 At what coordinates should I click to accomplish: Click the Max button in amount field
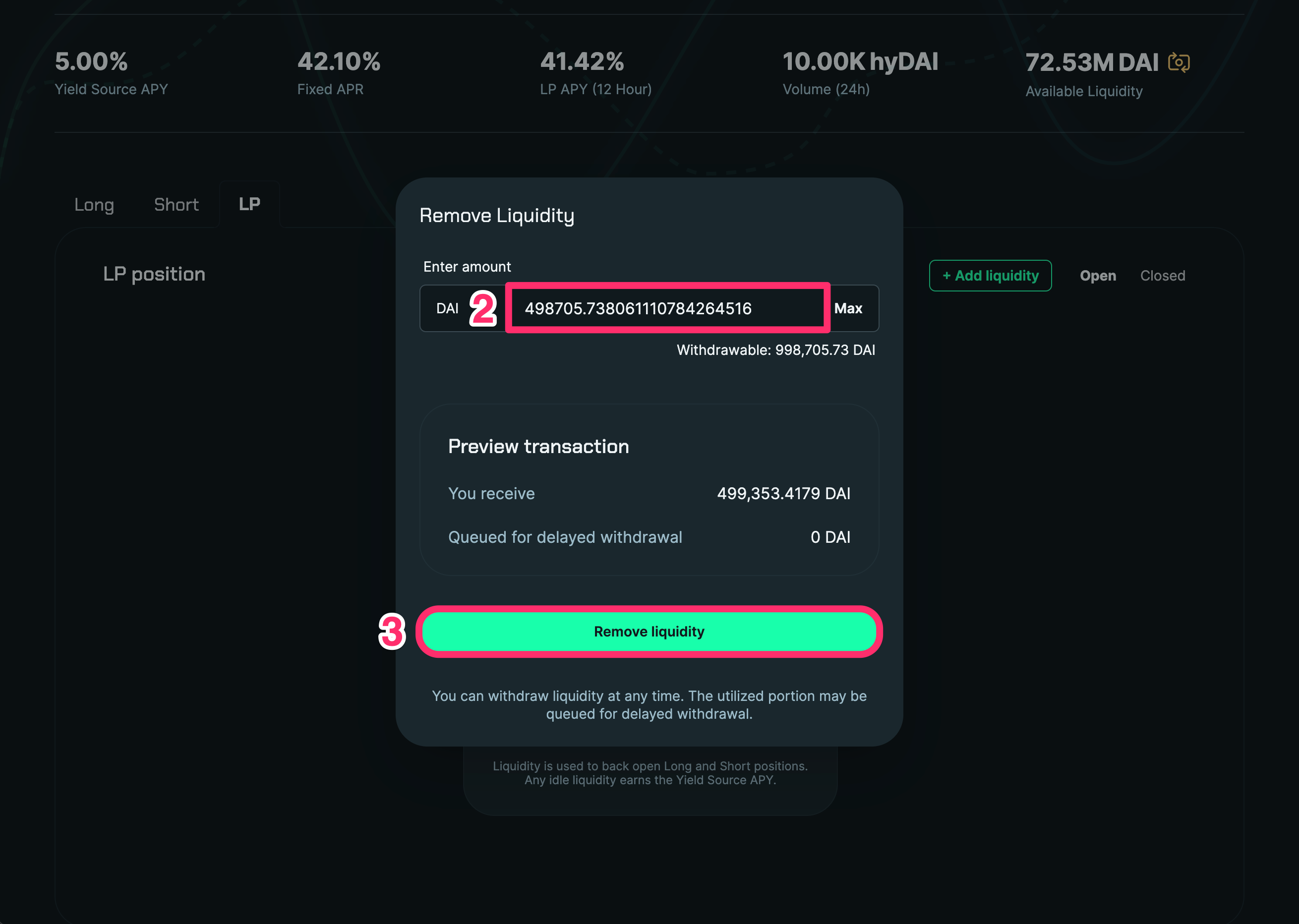[848, 308]
